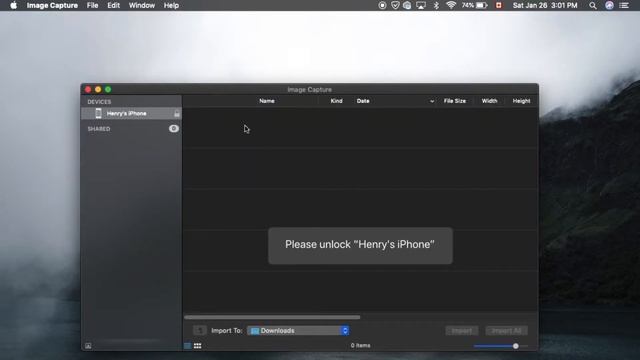Open the Image Capture application menu
This screenshot has width=640, height=360.
(52, 5)
